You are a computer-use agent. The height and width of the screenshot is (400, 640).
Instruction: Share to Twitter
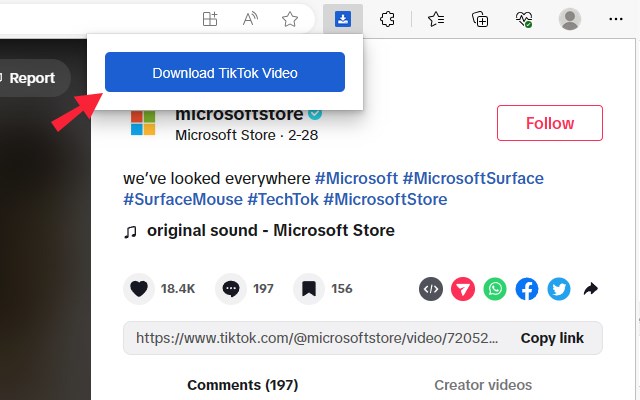pos(559,289)
